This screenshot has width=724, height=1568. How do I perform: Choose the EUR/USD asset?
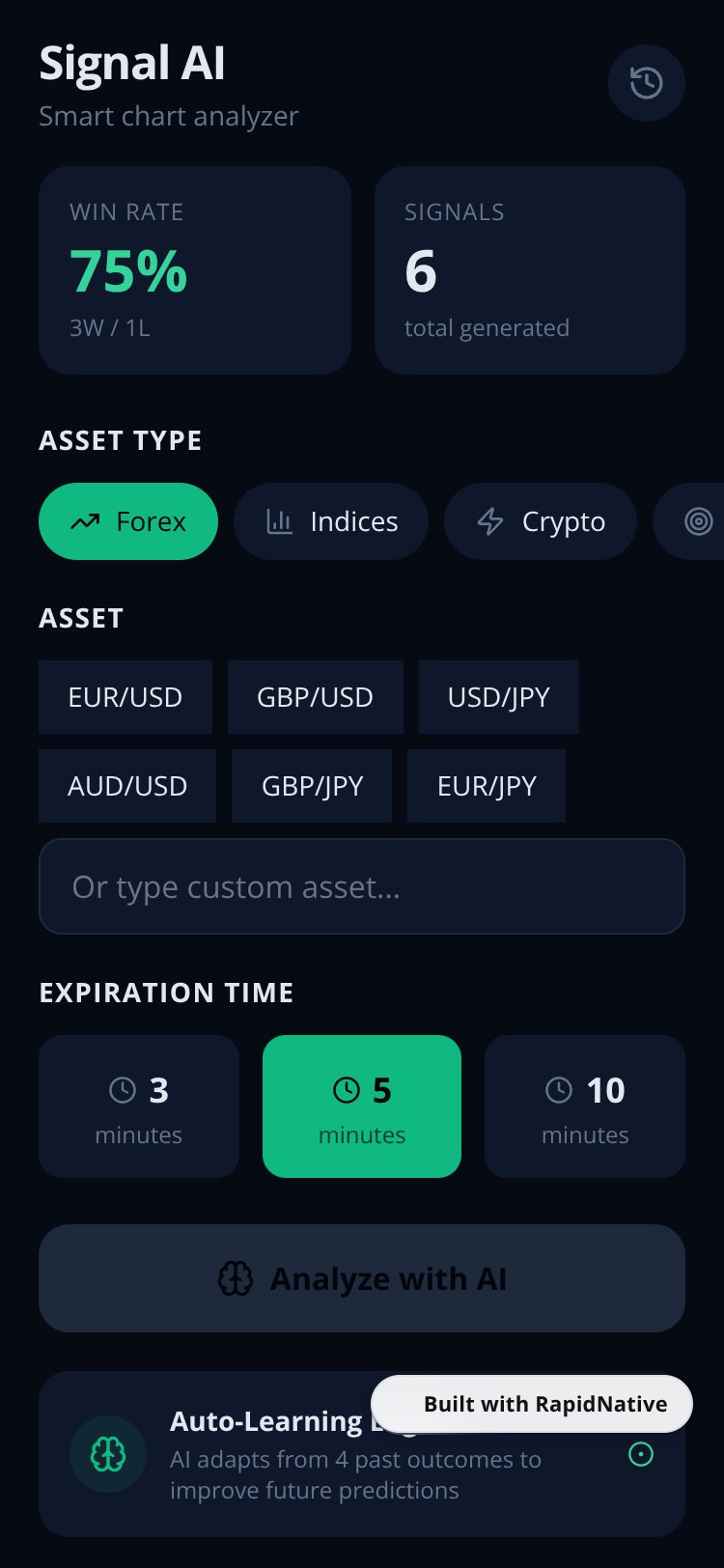click(x=125, y=697)
